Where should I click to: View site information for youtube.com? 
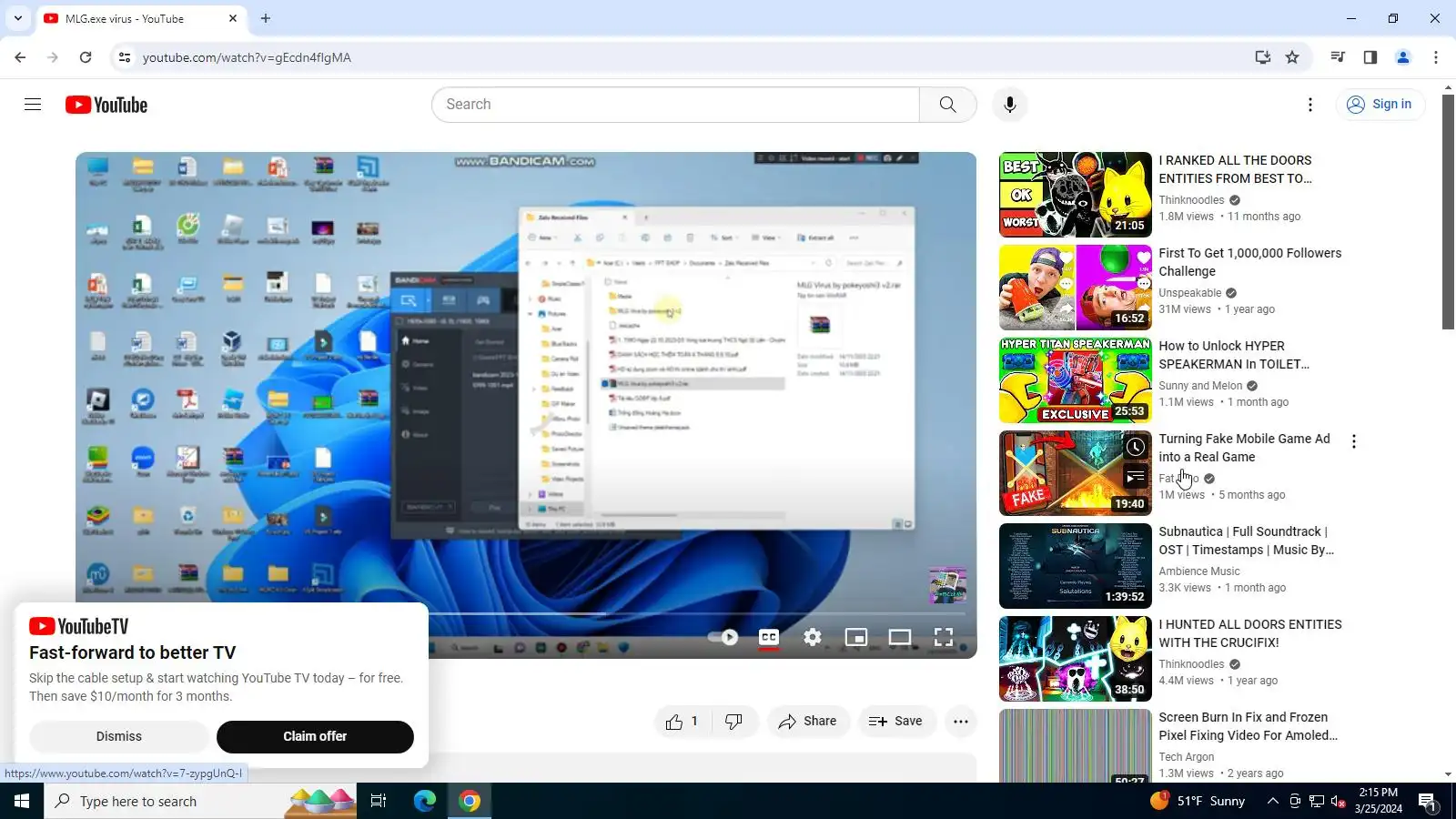[125, 57]
